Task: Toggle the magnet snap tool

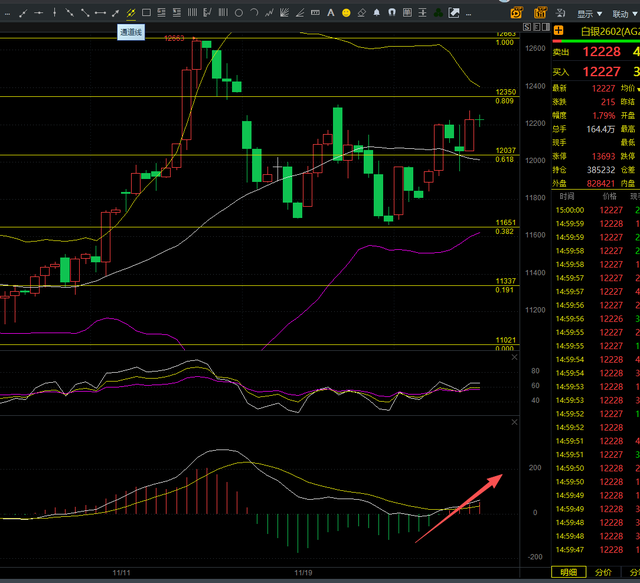Action: (392, 13)
